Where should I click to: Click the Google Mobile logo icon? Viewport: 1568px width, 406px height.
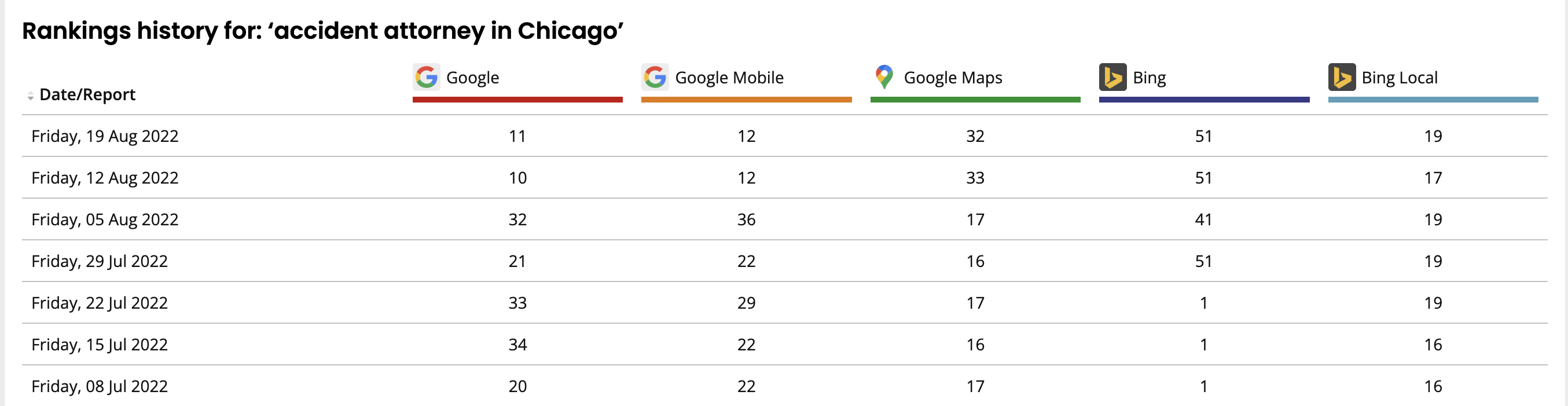tap(655, 77)
